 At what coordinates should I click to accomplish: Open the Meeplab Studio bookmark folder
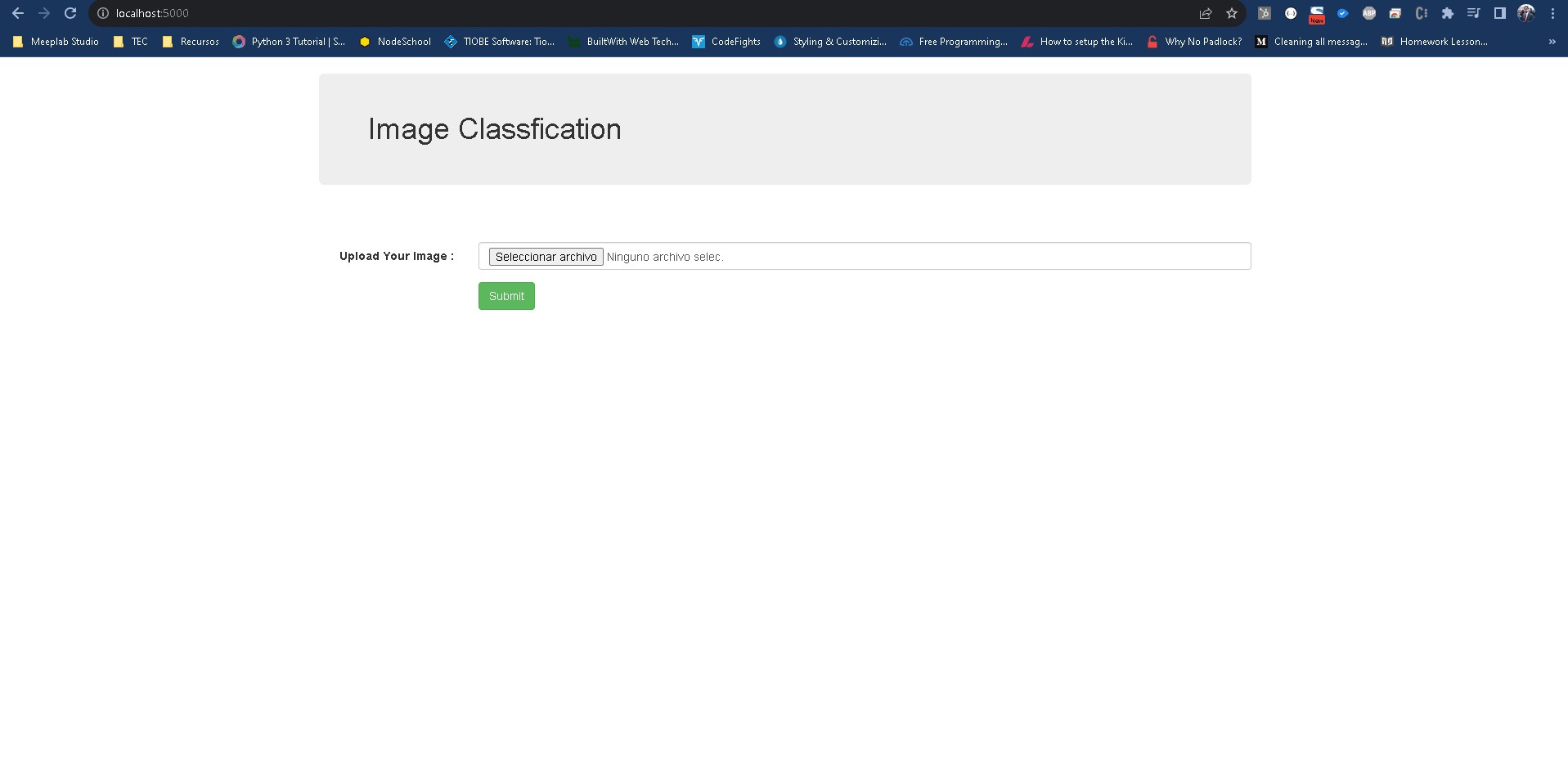(56, 42)
